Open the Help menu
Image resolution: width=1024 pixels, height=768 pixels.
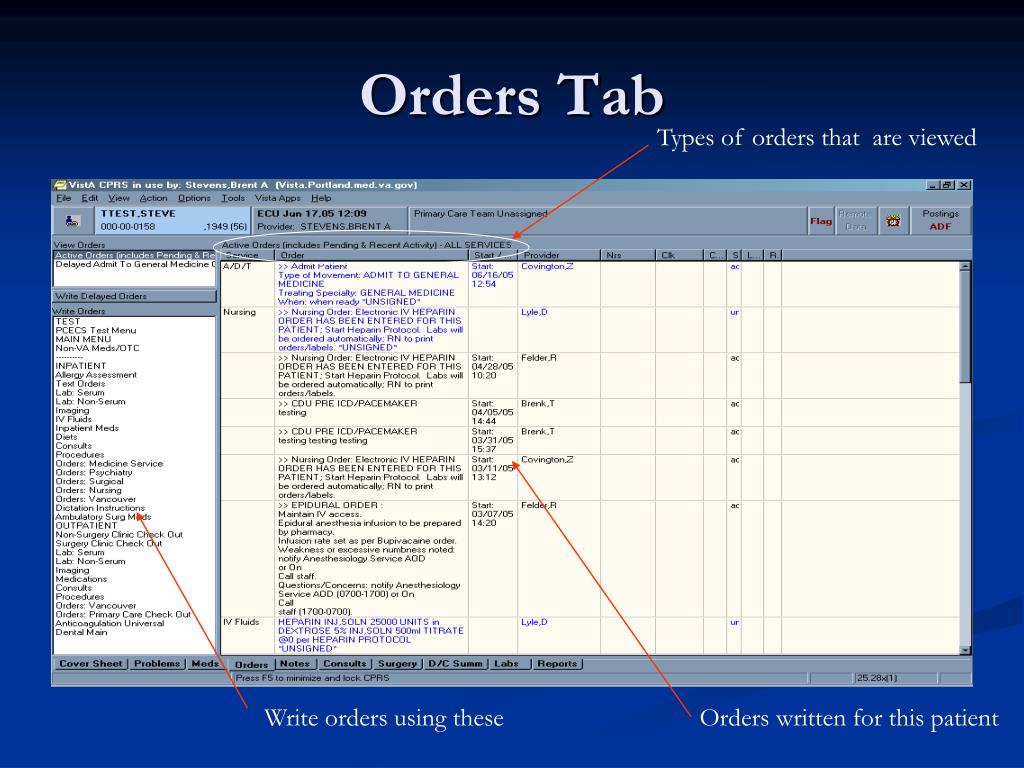(x=321, y=198)
